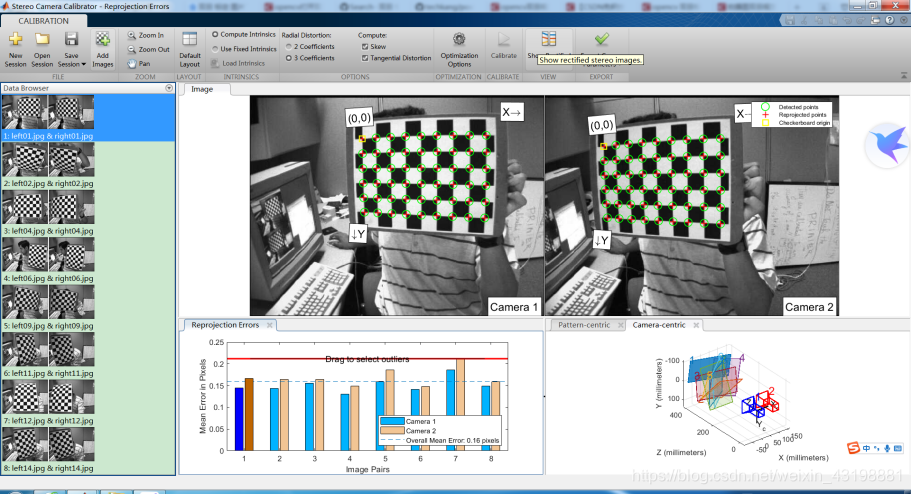Click the Camera 2 image view

[692, 206]
